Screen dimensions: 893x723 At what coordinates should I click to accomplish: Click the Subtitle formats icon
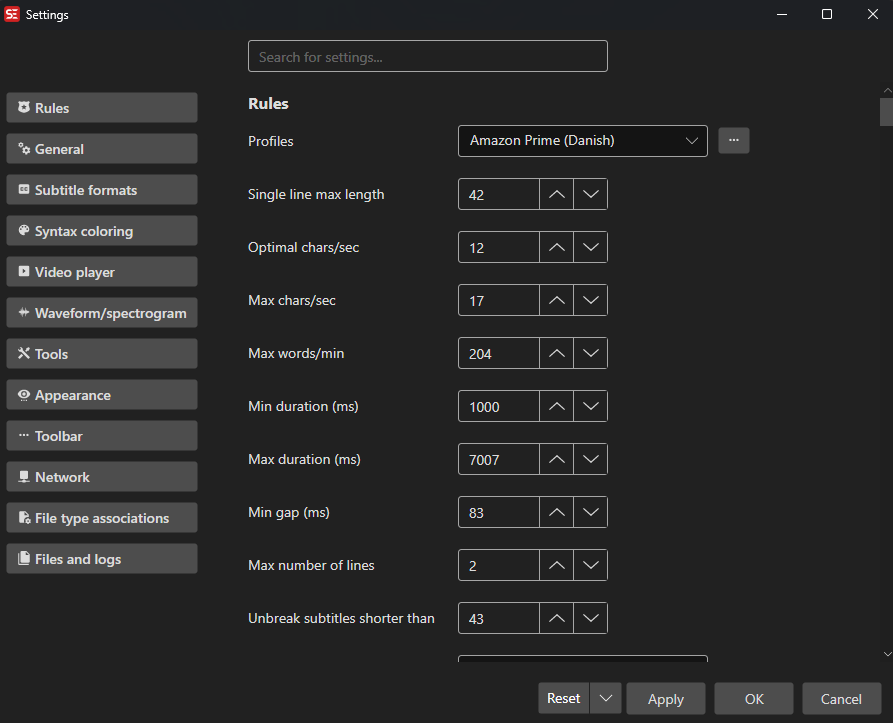24,189
